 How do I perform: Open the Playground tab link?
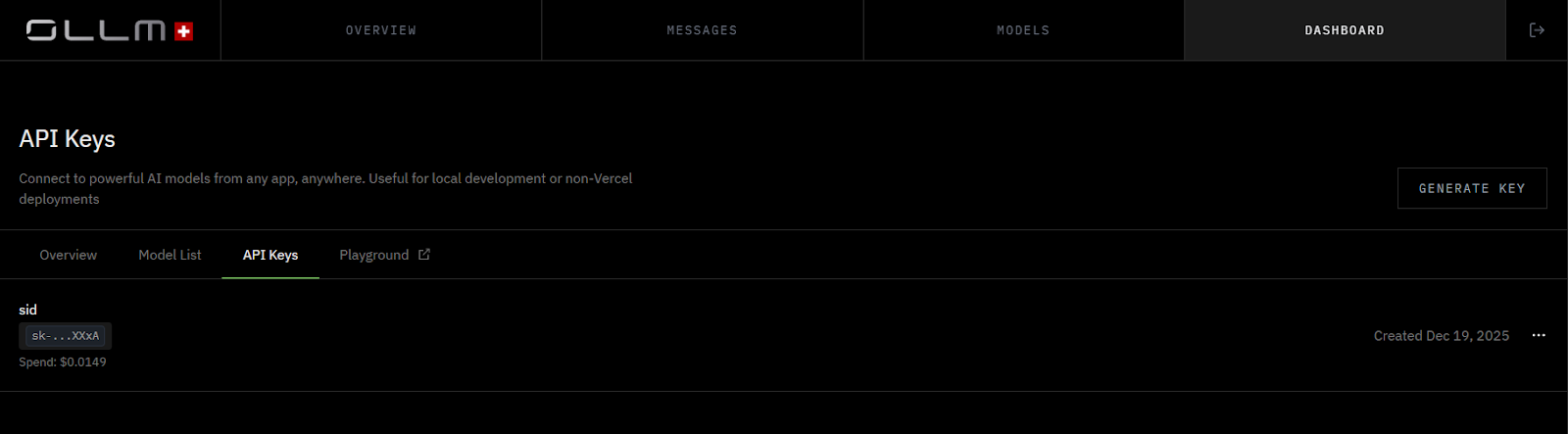tap(373, 255)
